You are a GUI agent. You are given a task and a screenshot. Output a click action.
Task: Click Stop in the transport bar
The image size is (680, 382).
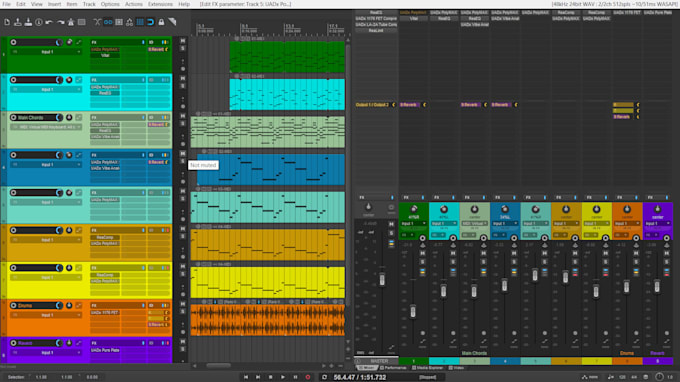click(x=271, y=377)
